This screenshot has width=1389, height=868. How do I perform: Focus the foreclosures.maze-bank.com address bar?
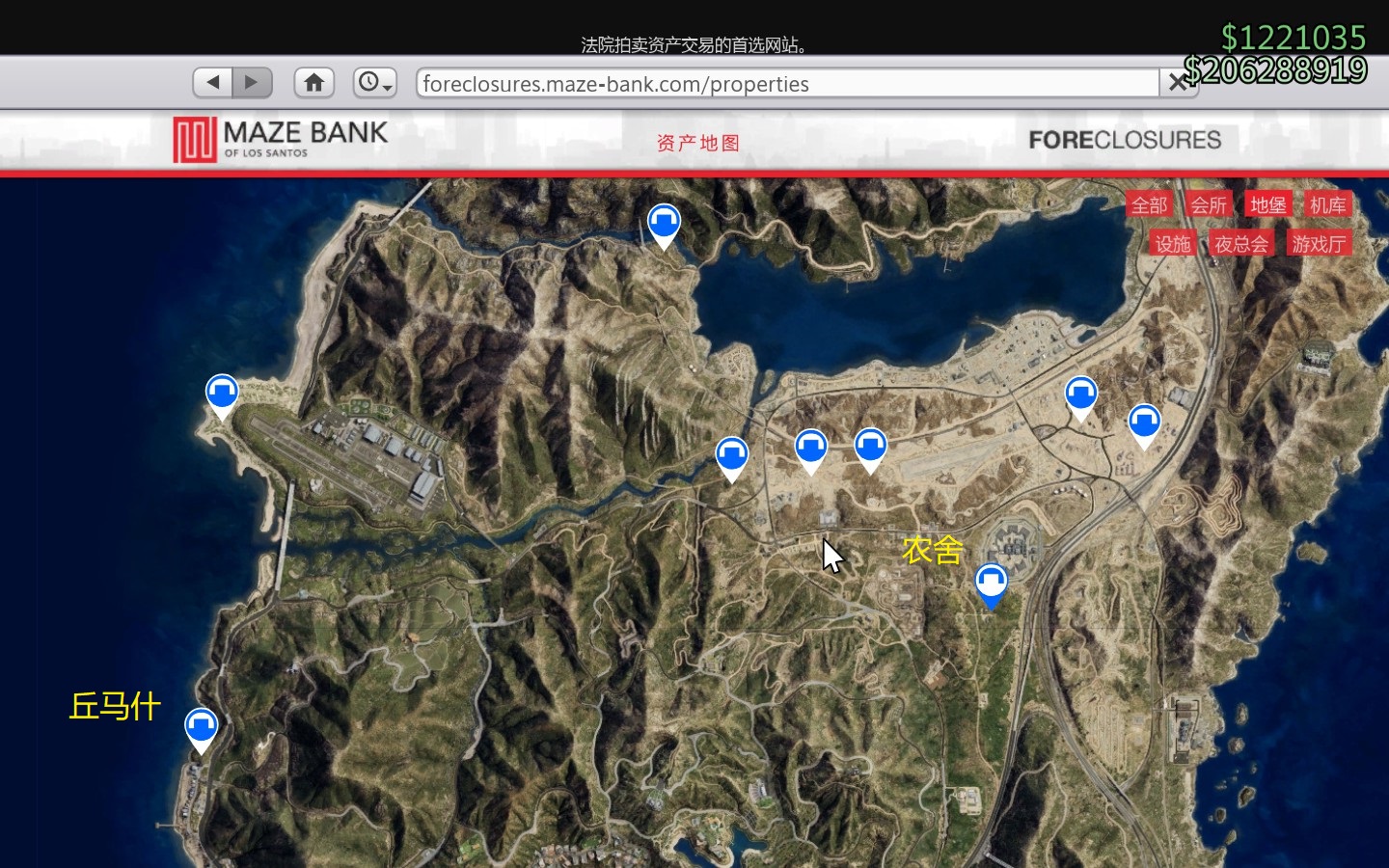(x=788, y=84)
